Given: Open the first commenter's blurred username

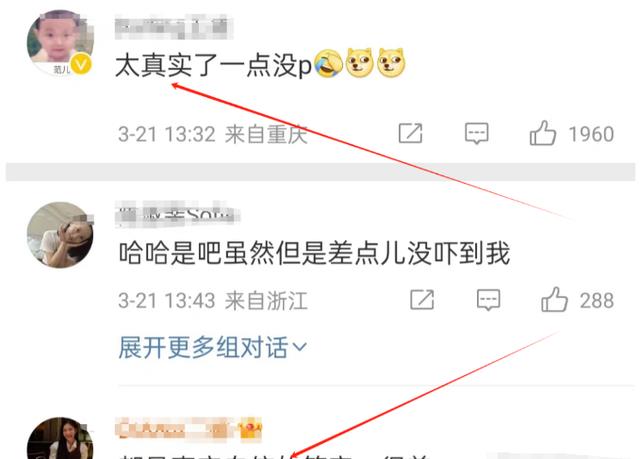Looking at the screenshot, I should pyautogui.click(x=174, y=27).
